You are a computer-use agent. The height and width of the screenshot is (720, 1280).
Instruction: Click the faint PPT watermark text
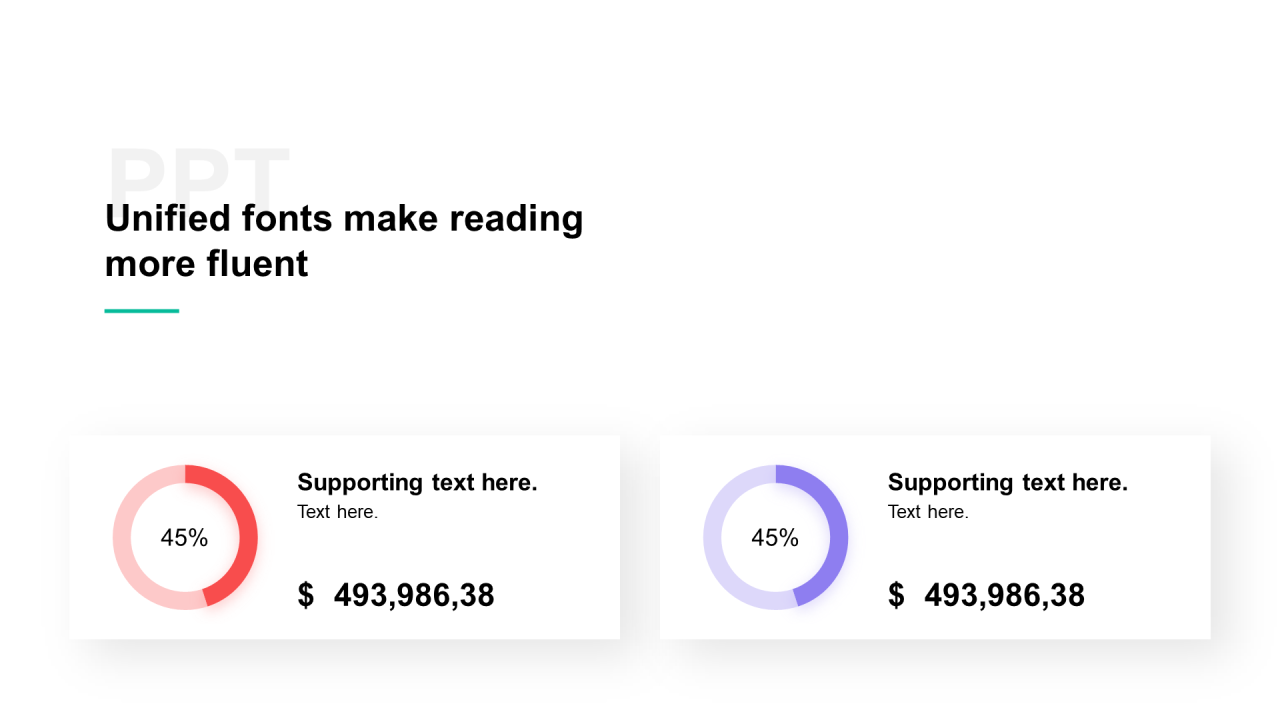[198, 173]
